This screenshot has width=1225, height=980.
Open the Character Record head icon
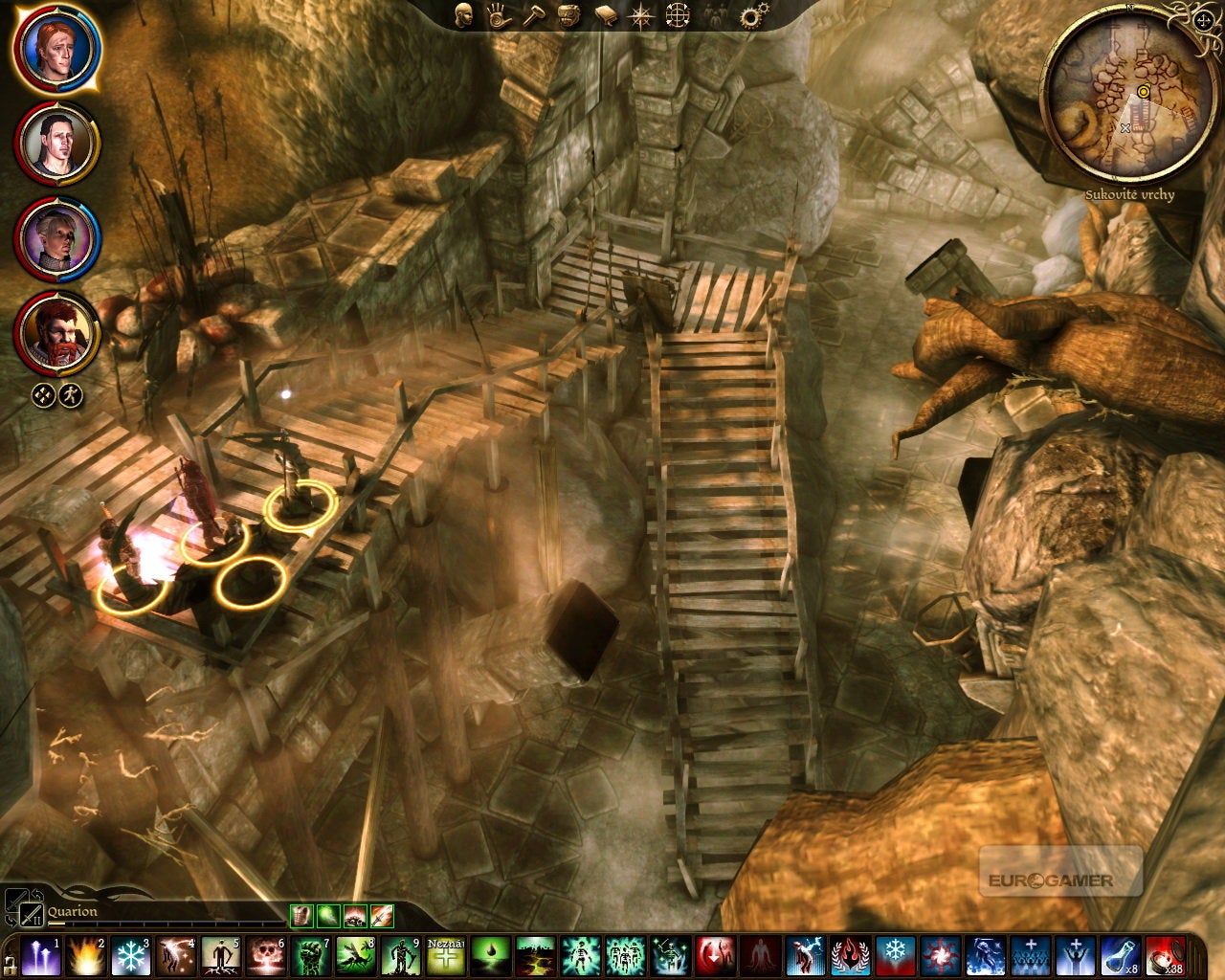pos(464,13)
